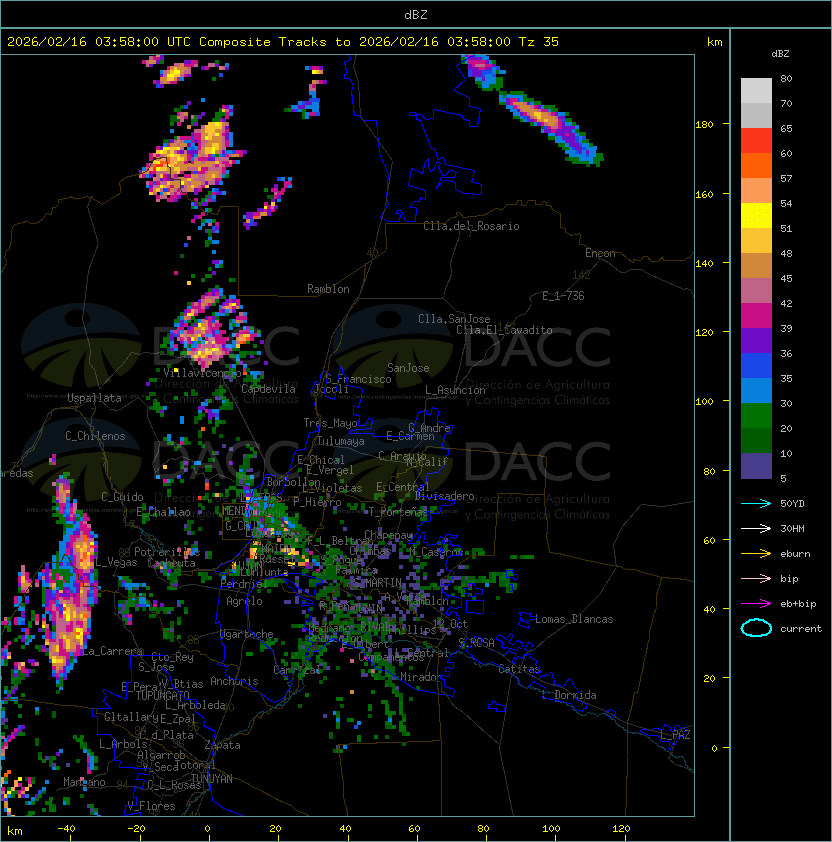Click the 'Agrelo' map label
The width and height of the screenshot is (832, 842).
coord(244,601)
